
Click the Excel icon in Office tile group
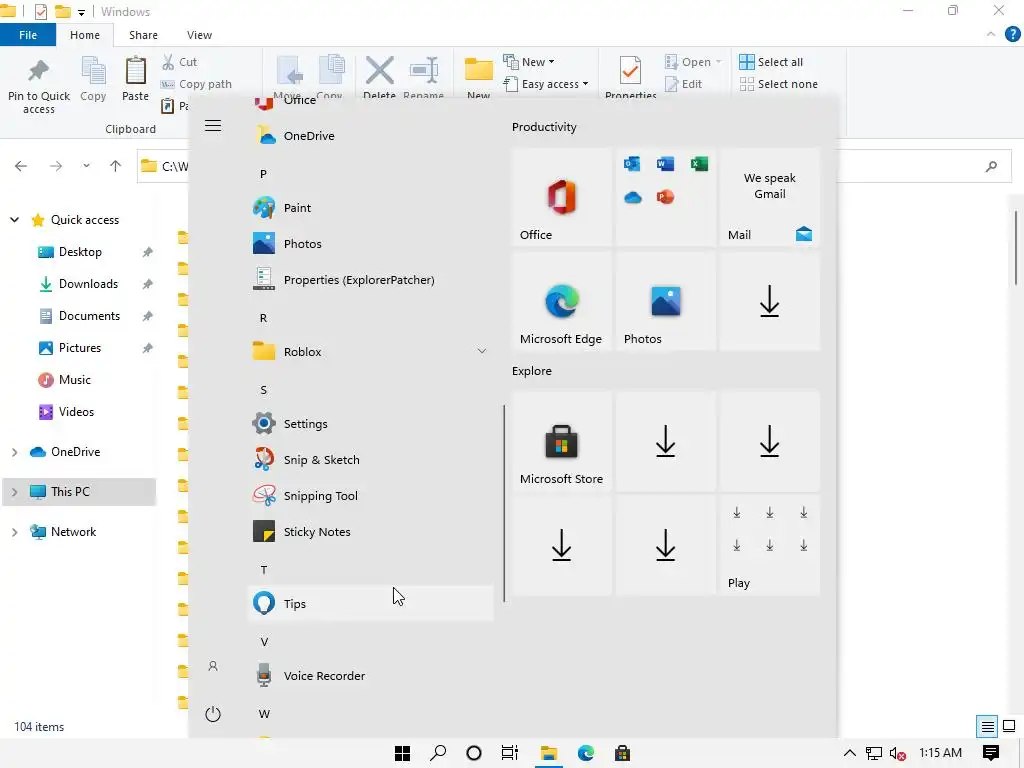[699, 164]
